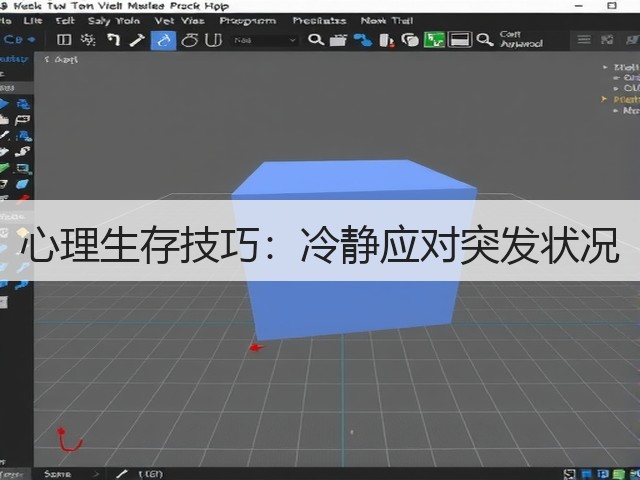Click the hamburger lines icon at top right
The height and width of the screenshot is (480, 640).
pos(584,40)
